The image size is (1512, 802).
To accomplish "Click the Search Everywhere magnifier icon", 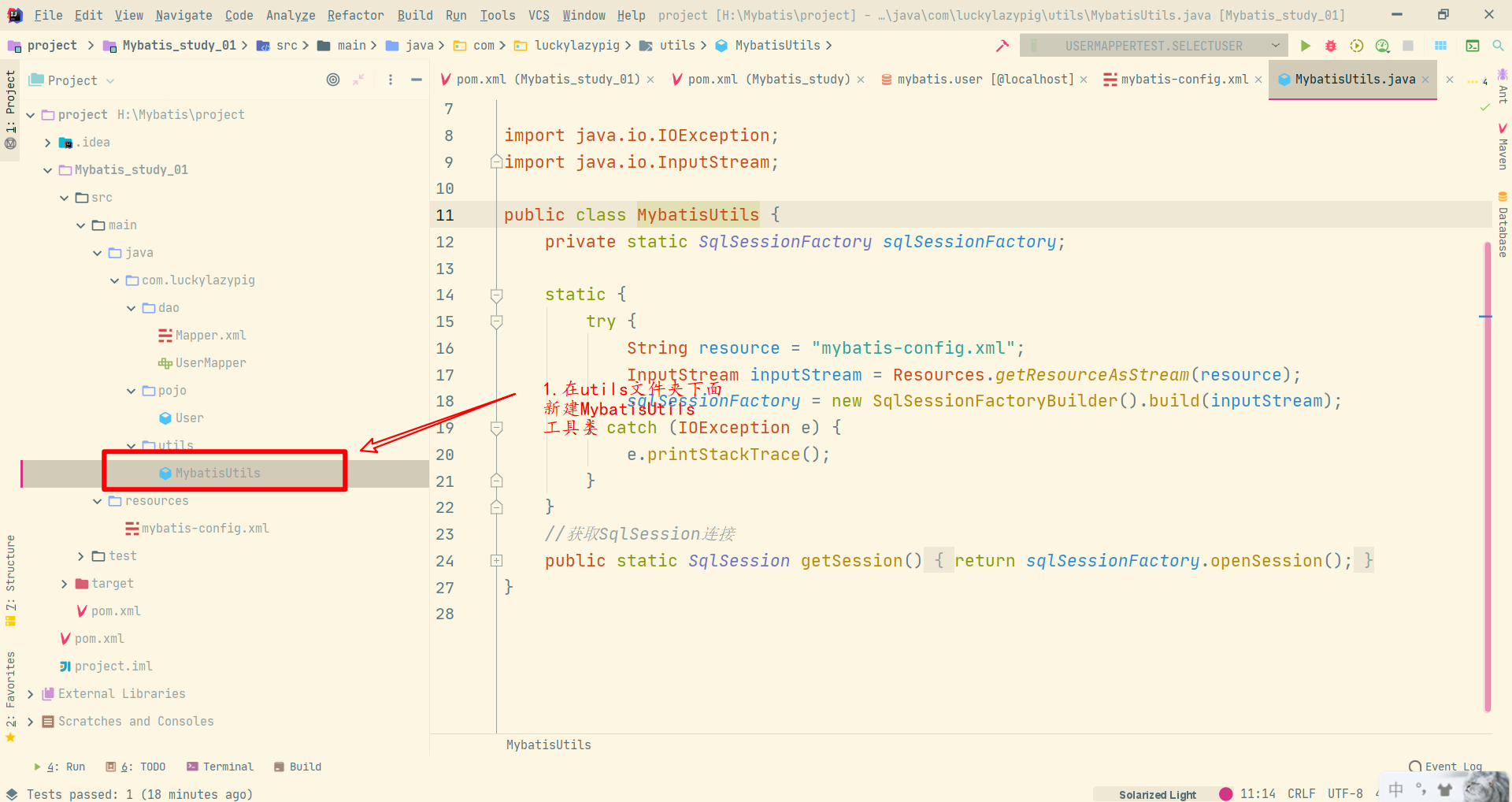I will [1498, 46].
